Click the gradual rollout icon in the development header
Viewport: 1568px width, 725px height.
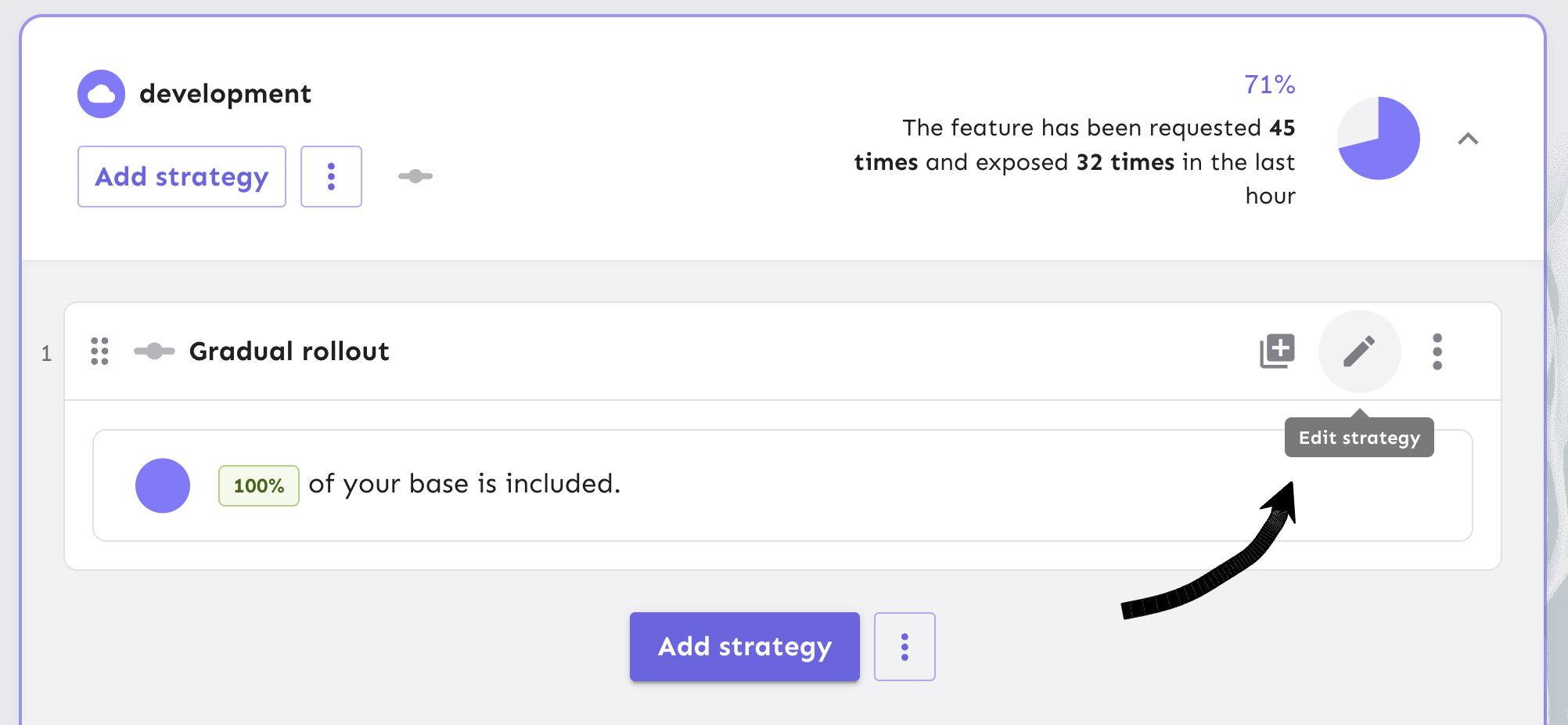[415, 176]
